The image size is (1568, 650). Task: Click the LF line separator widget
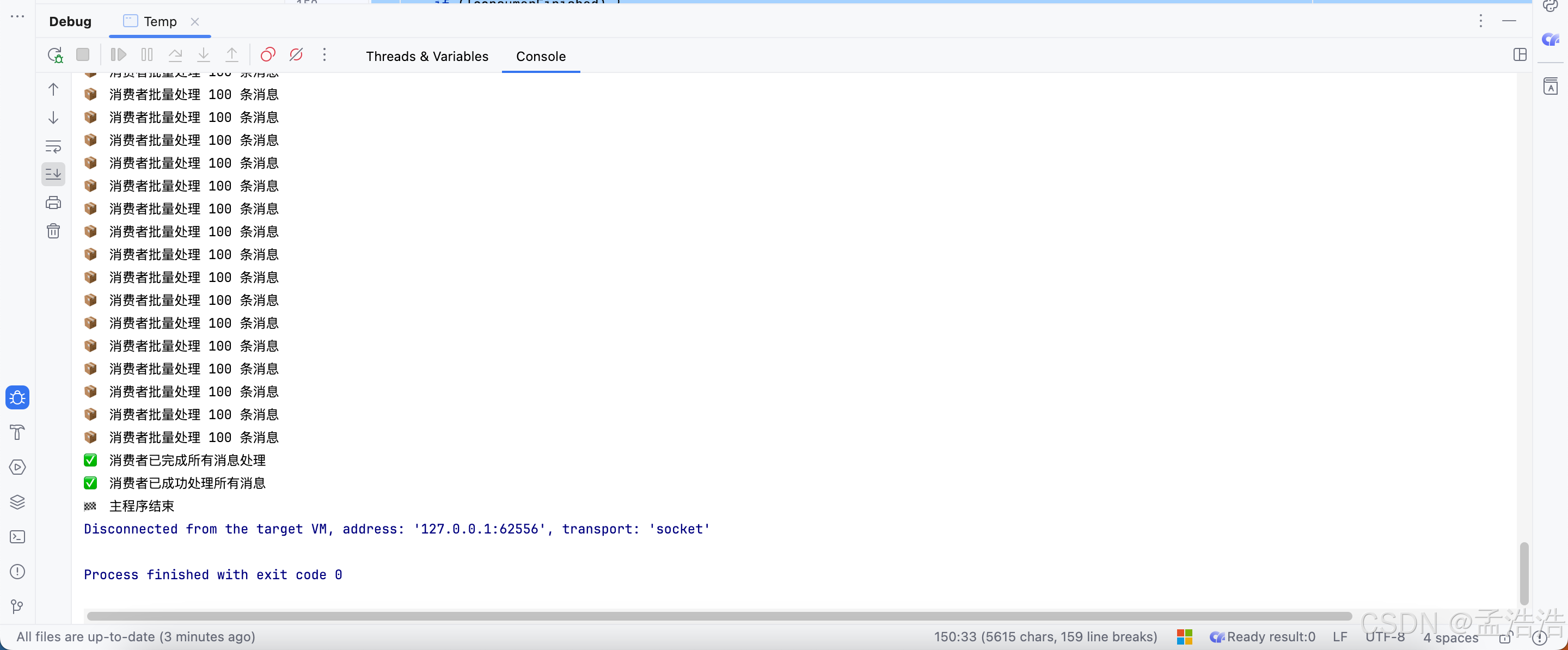(x=1339, y=636)
